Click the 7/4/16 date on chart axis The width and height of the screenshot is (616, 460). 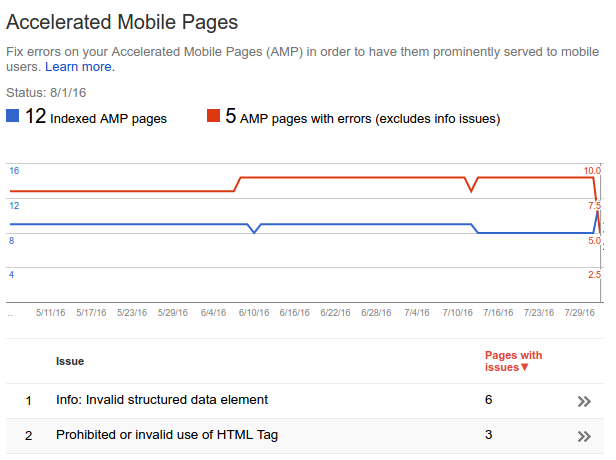coord(417,313)
